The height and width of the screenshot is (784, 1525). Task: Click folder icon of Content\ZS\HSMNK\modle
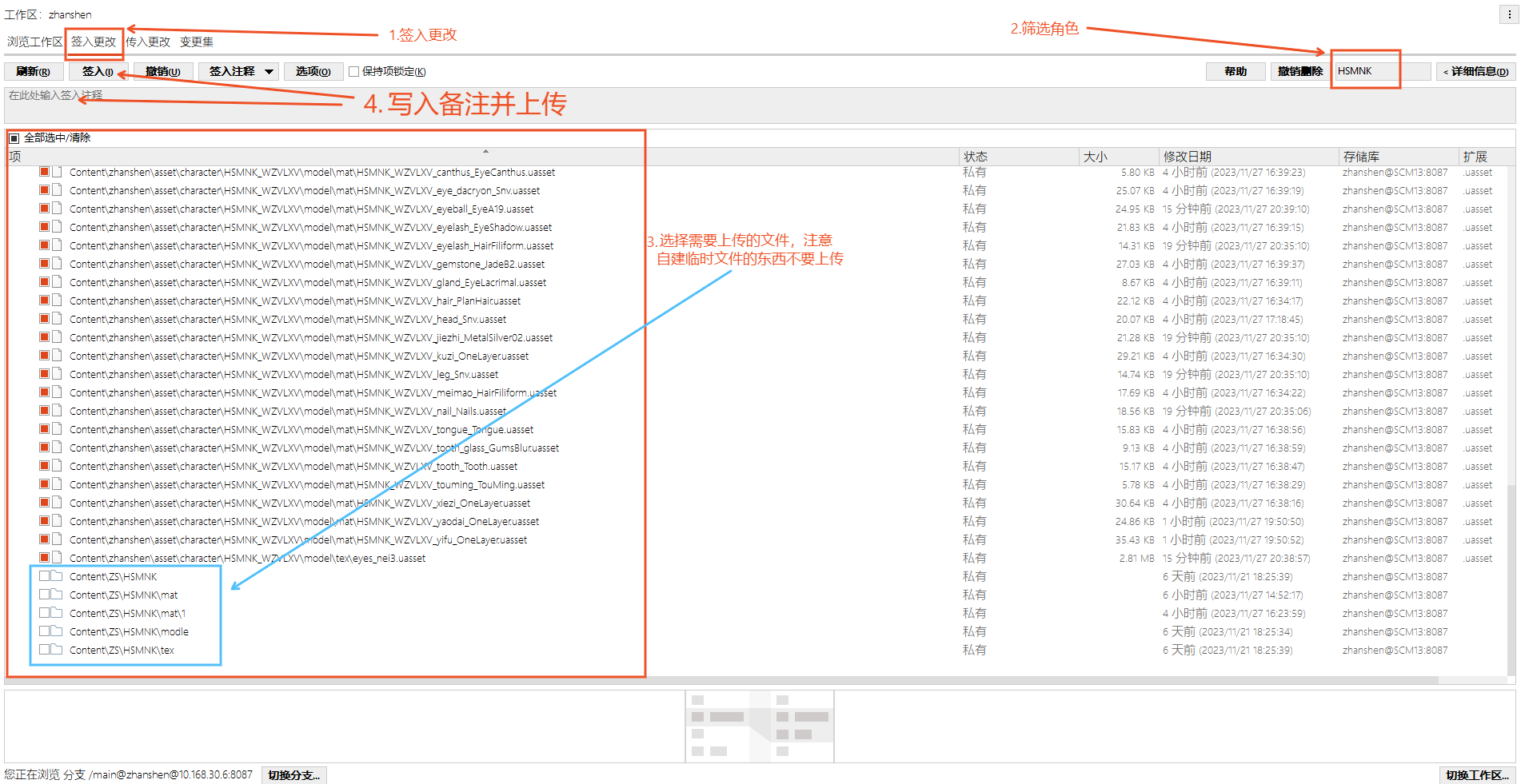58,631
